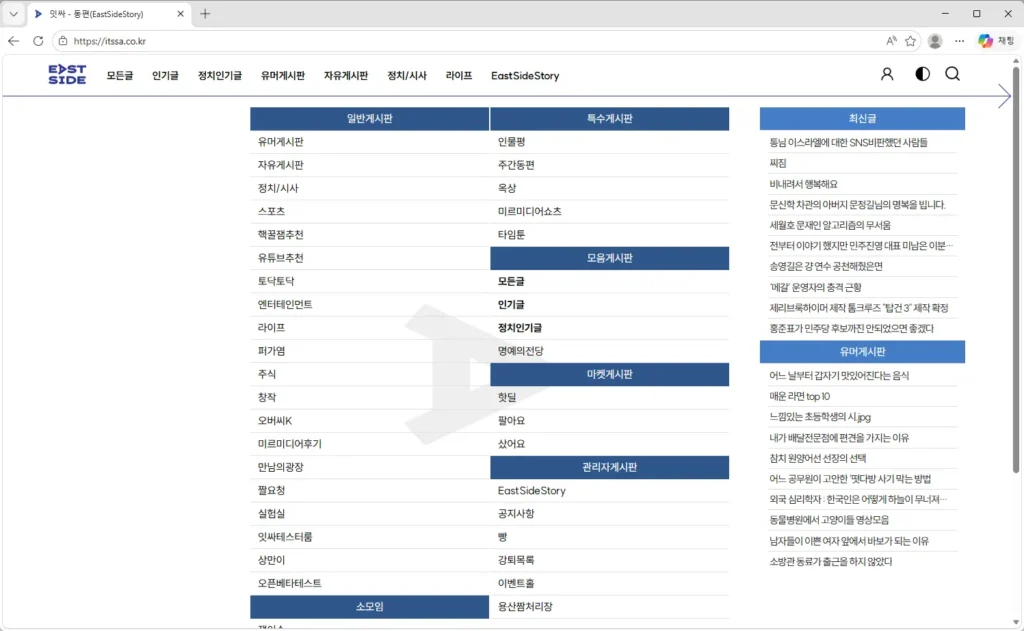This screenshot has height=631, width=1024.
Task: Select 인기글 in the top navigation
Action: [165, 76]
